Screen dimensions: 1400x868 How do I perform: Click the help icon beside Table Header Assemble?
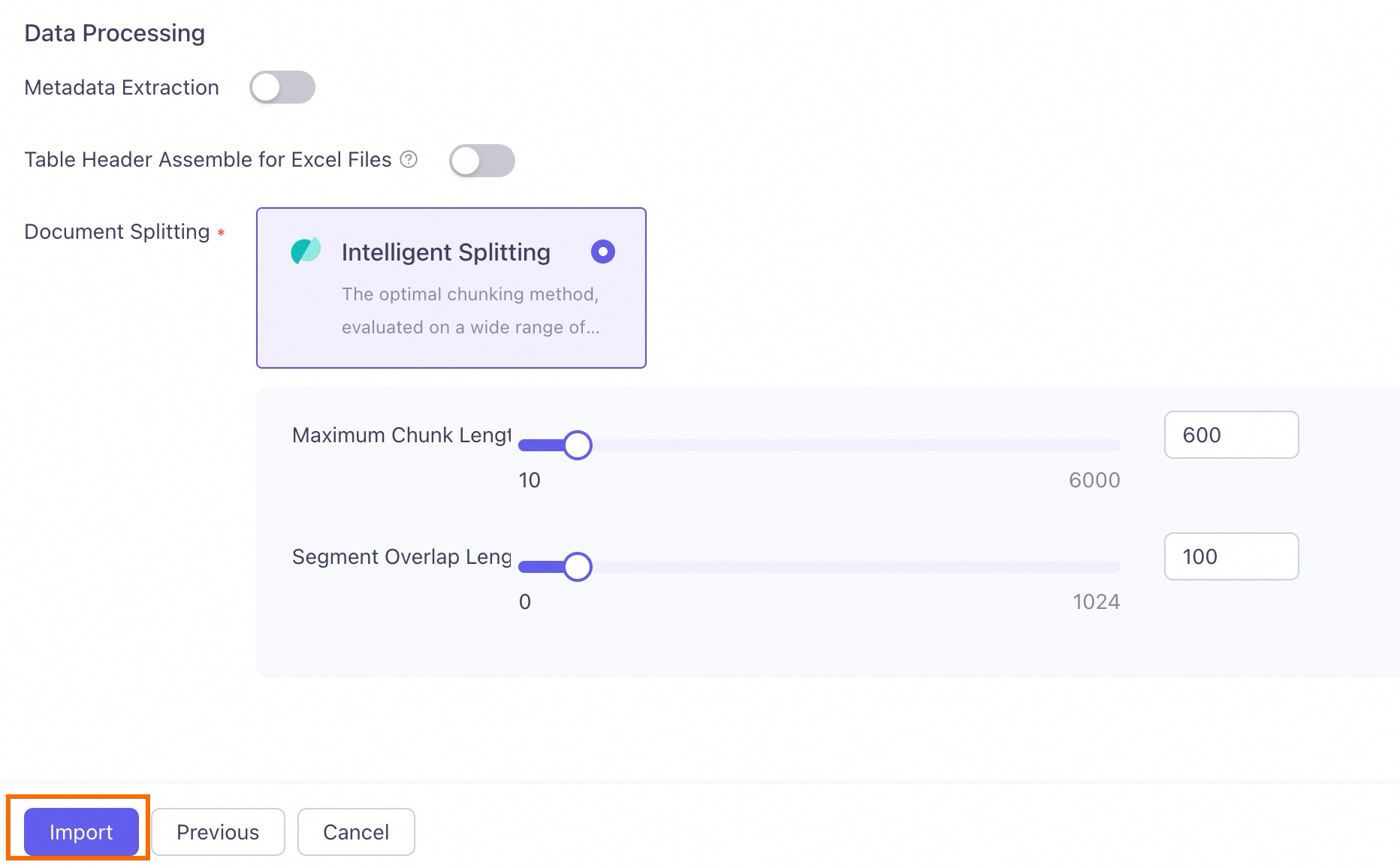click(409, 159)
